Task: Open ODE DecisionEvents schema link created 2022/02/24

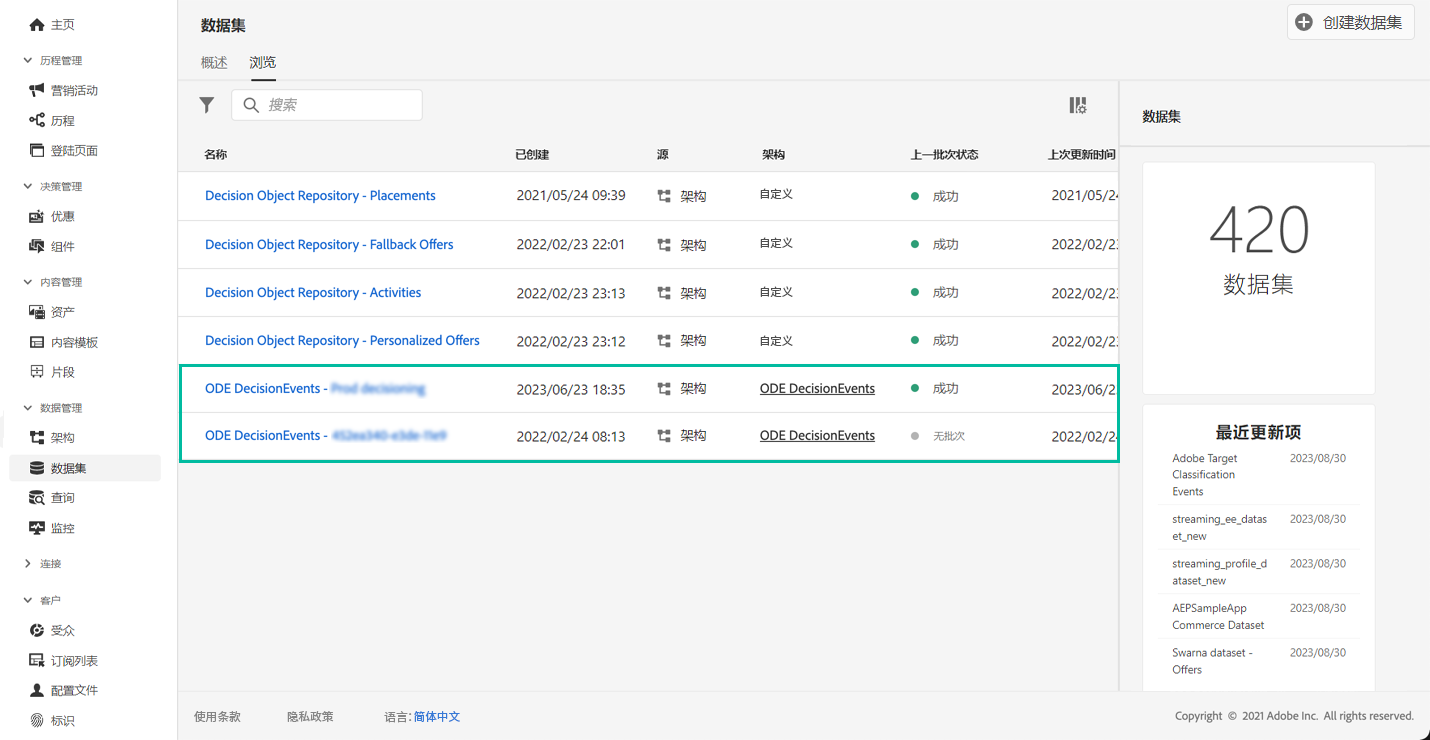Action: point(817,435)
